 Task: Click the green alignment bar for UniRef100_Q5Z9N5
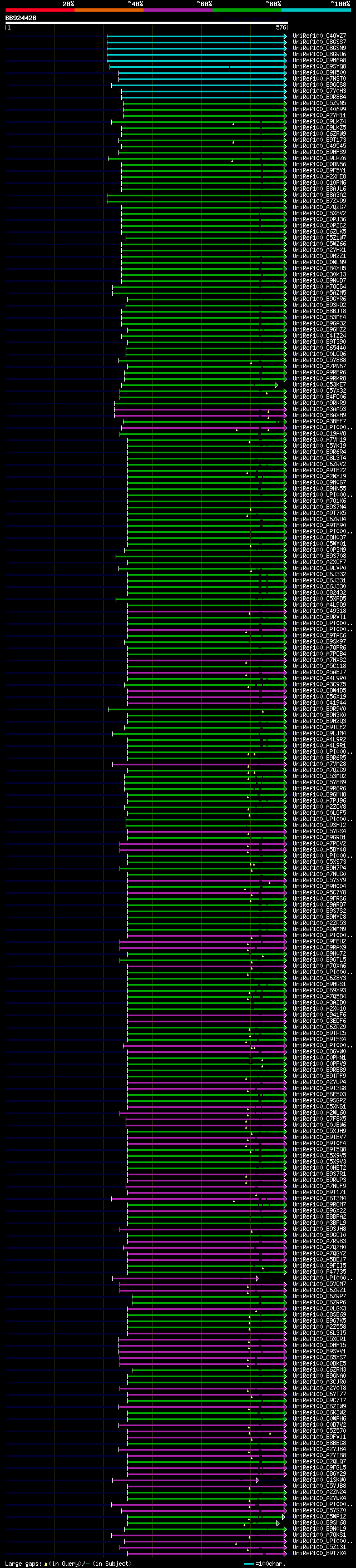205,103
